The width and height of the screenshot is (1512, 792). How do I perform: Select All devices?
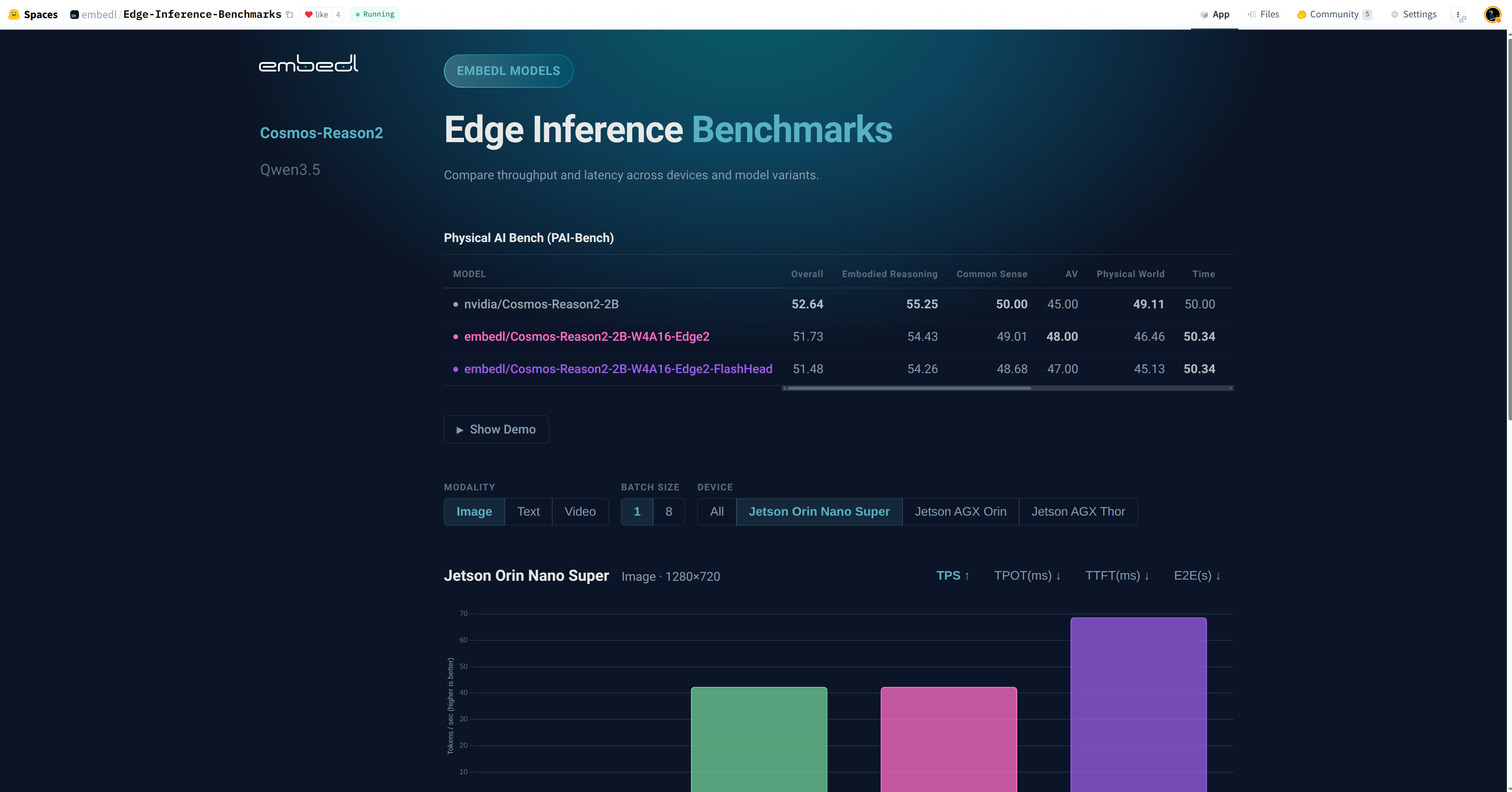717,512
